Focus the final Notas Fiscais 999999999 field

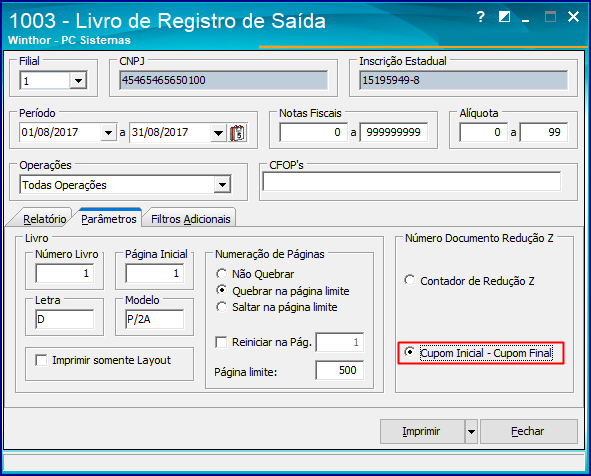click(394, 132)
